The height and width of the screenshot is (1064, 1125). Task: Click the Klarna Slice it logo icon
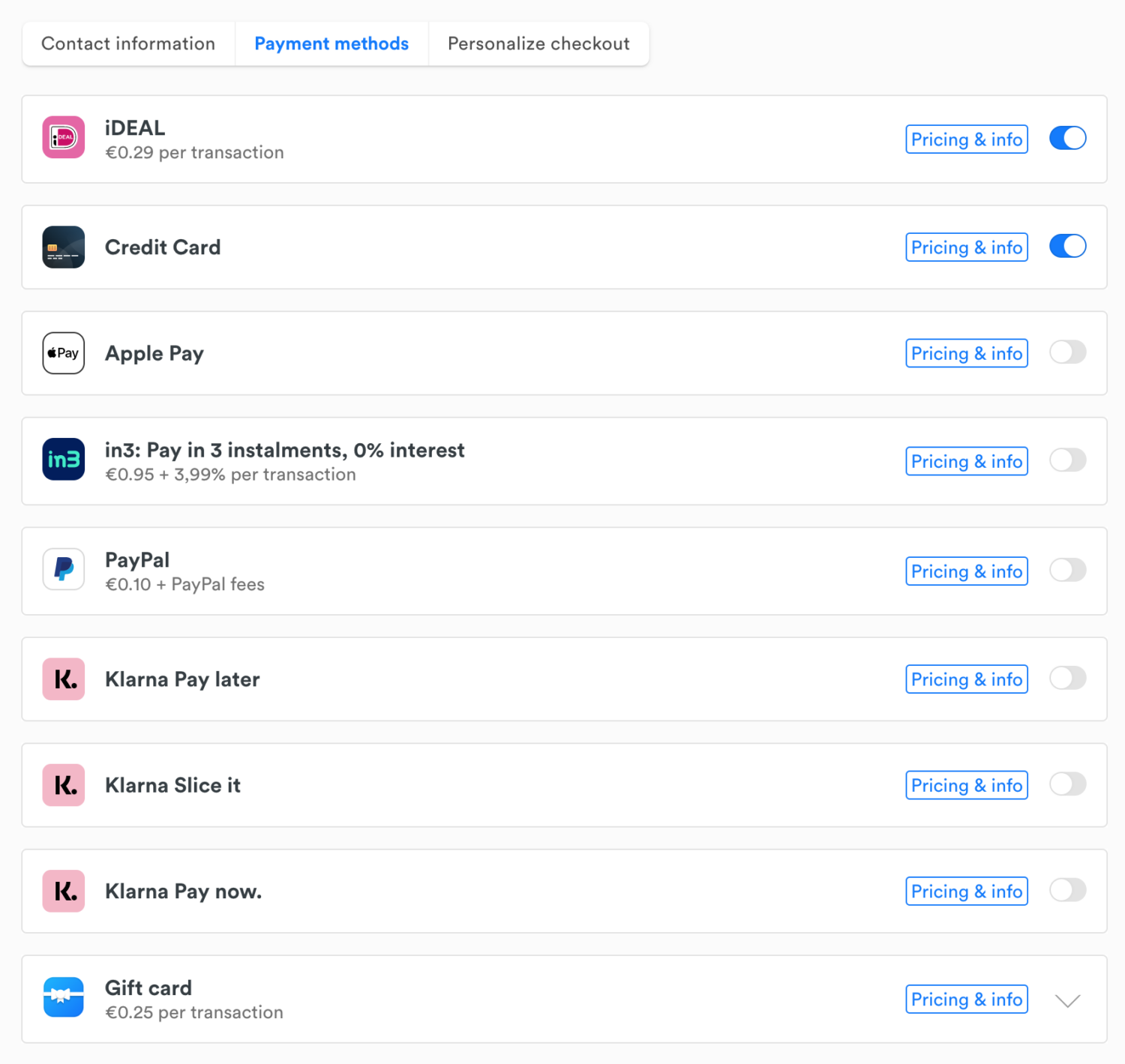click(x=64, y=785)
